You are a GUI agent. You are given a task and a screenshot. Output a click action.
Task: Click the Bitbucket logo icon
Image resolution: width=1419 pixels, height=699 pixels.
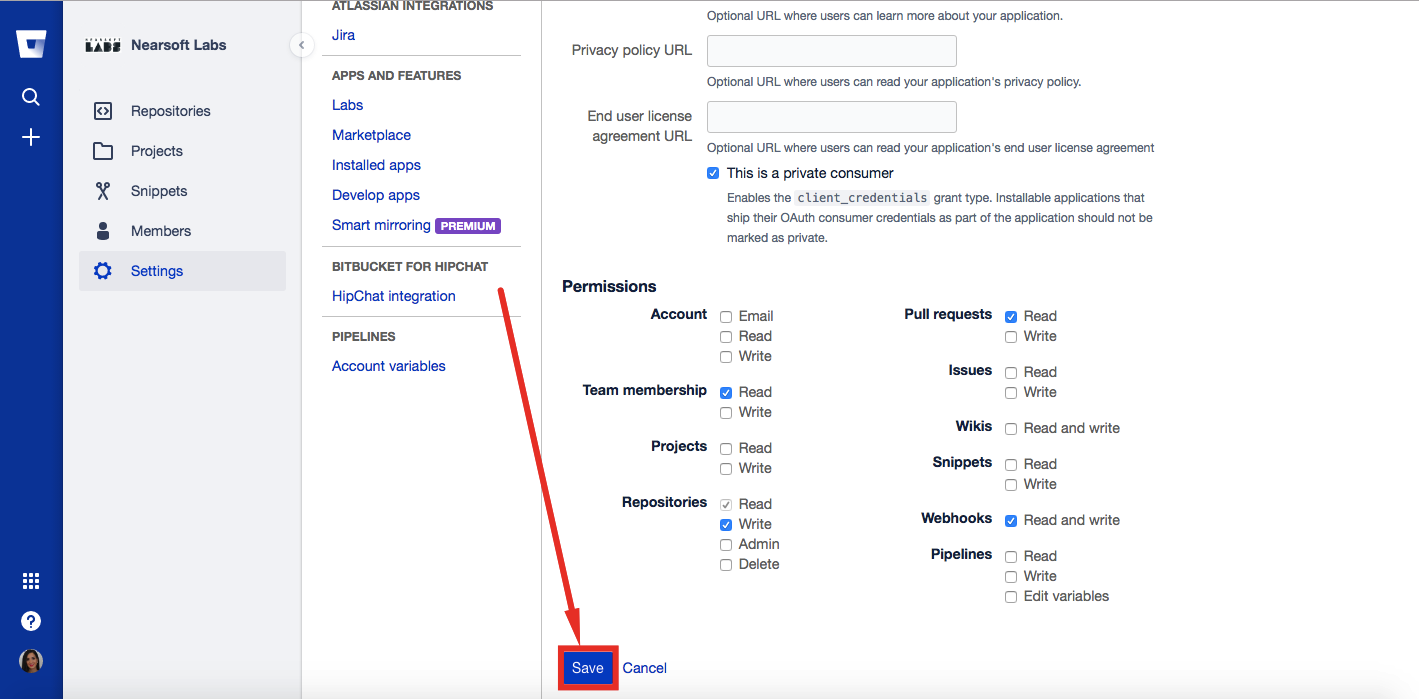tap(31, 45)
